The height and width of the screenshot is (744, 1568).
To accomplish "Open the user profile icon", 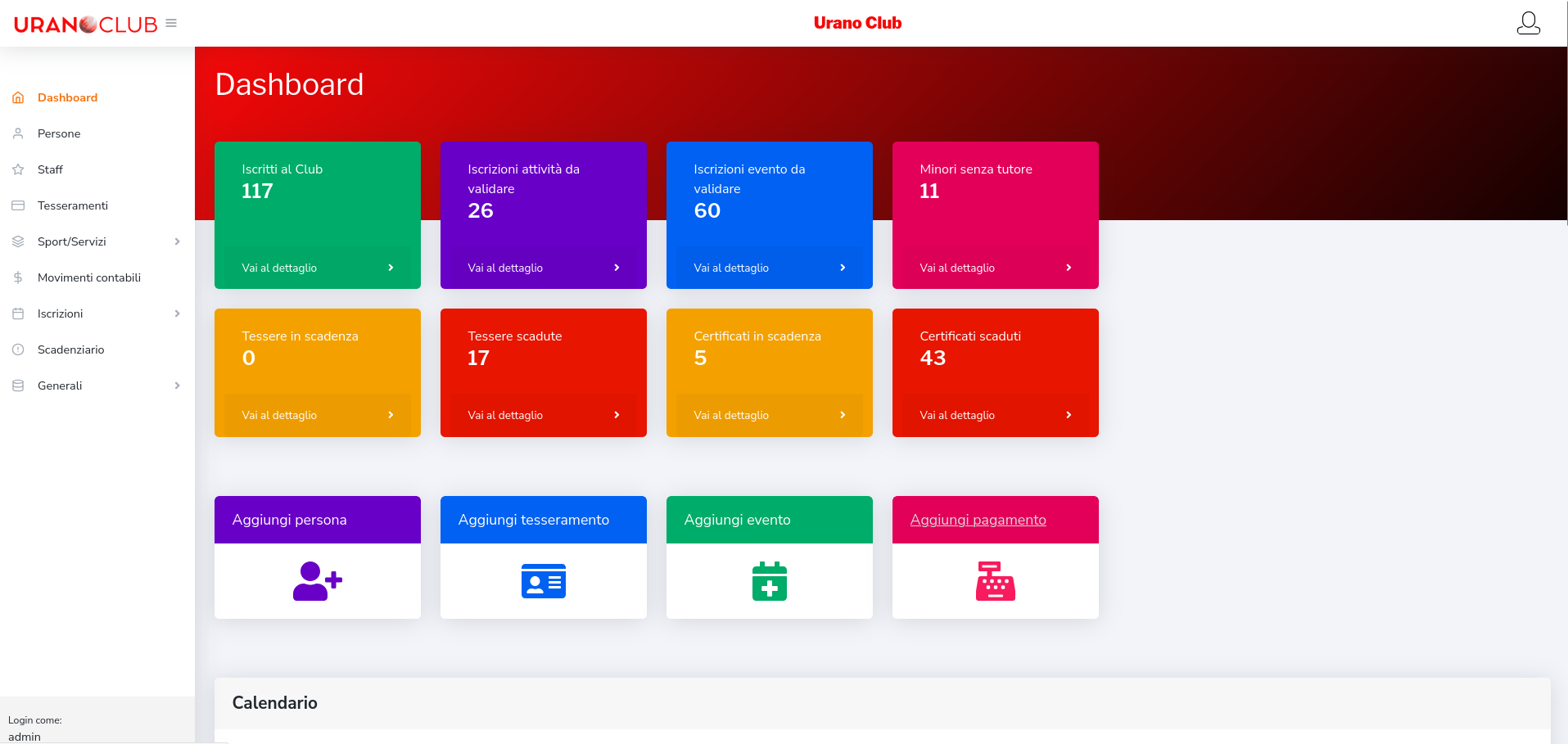I will click(x=1528, y=23).
